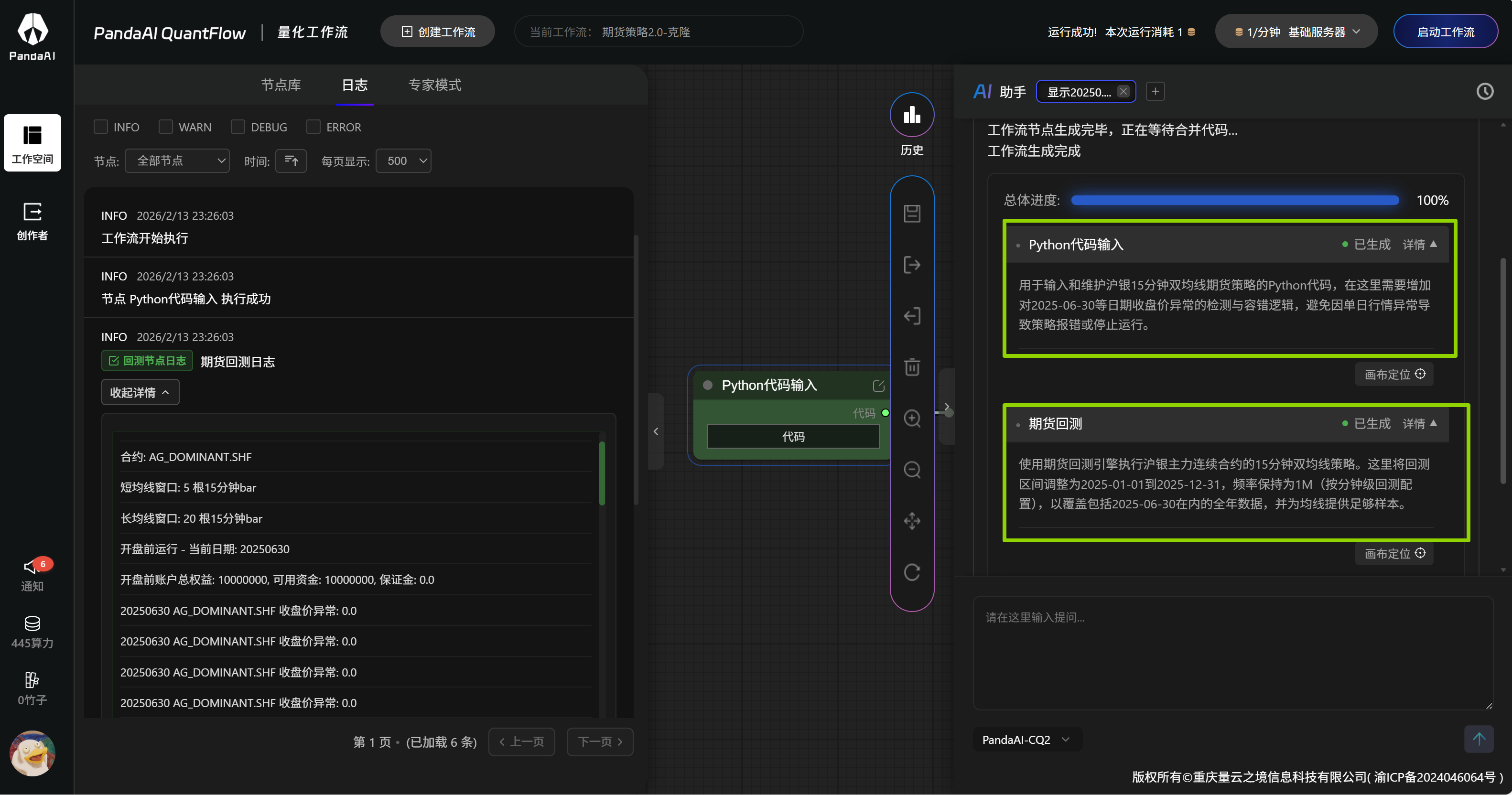
Task: Toggle 详情 on the Python代码输入 card
Action: 1419,245
